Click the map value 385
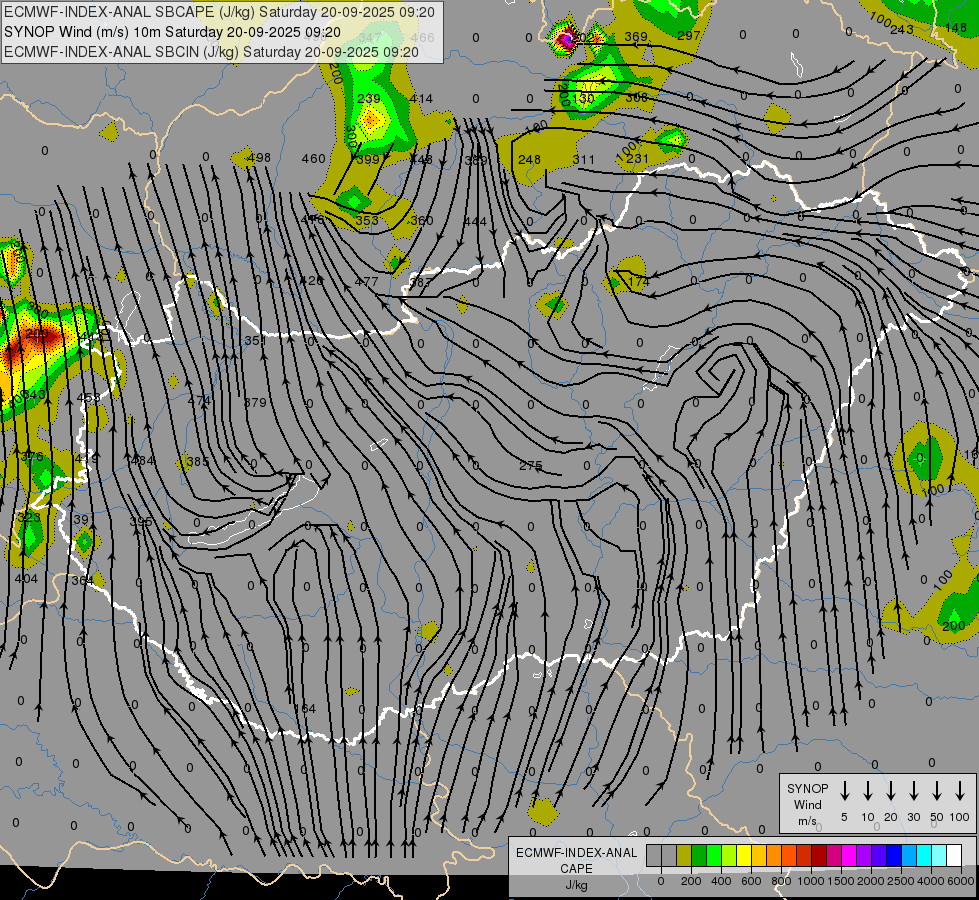The image size is (979, 900). pyautogui.click(x=198, y=462)
